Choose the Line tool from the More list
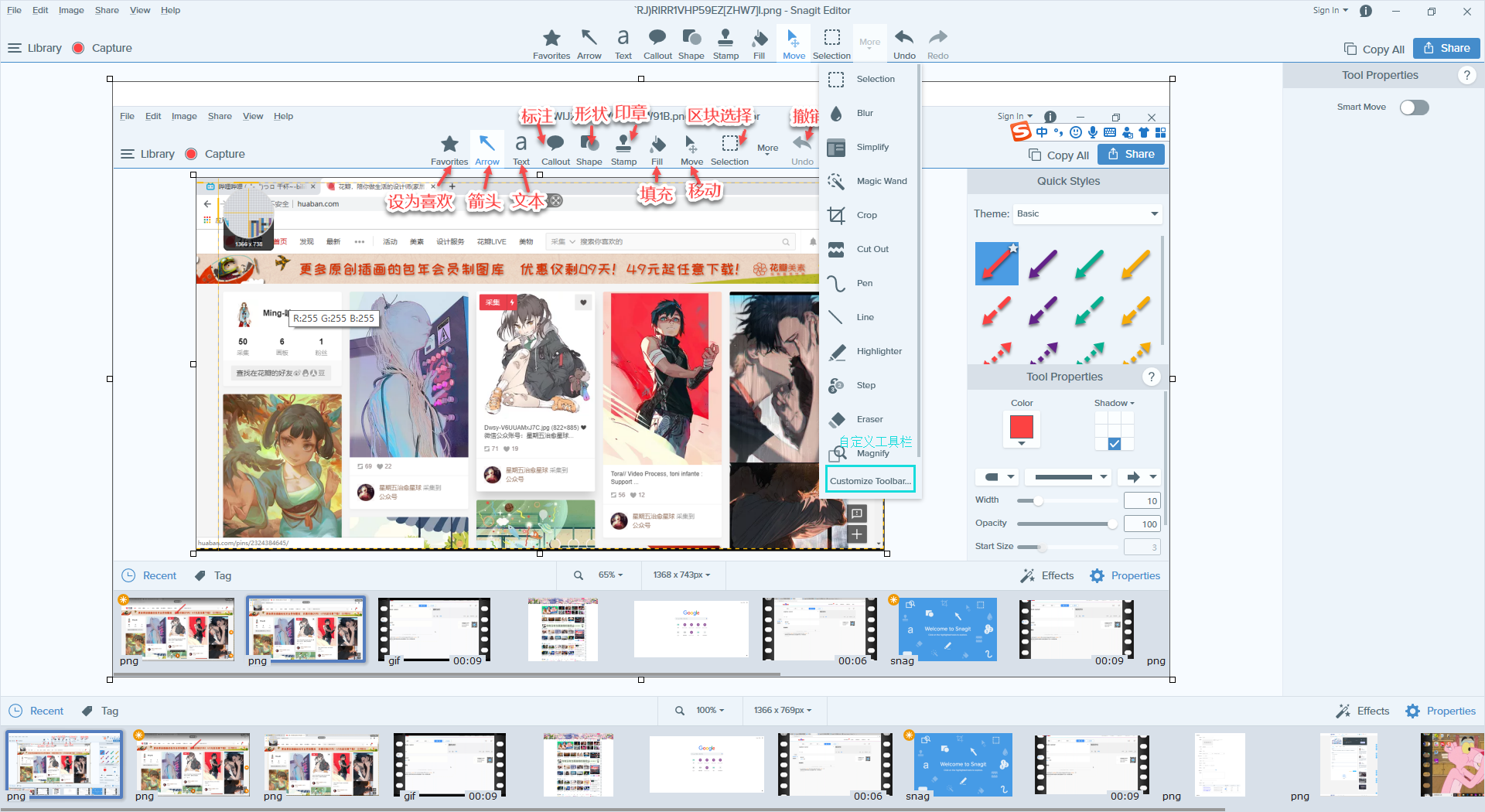The width and height of the screenshot is (1485, 812). pyautogui.click(x=869, y=317)
